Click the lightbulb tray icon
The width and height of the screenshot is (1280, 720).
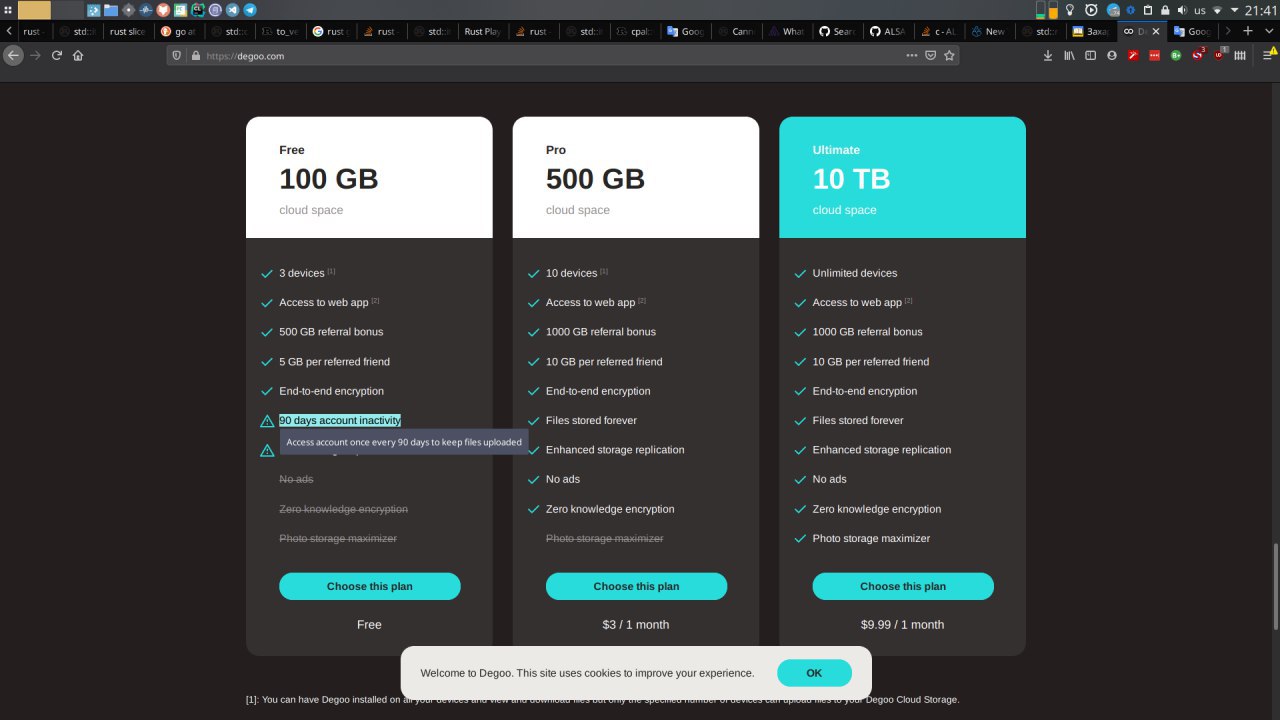(x=1069, y=10)
